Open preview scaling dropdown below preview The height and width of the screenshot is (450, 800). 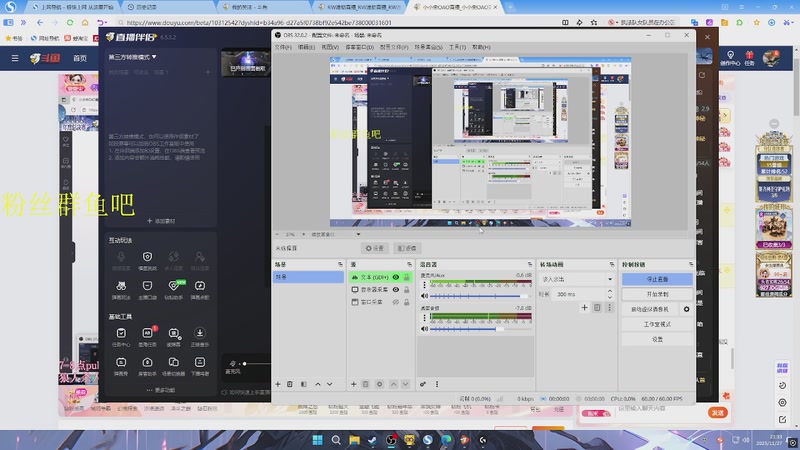(335, 234)
